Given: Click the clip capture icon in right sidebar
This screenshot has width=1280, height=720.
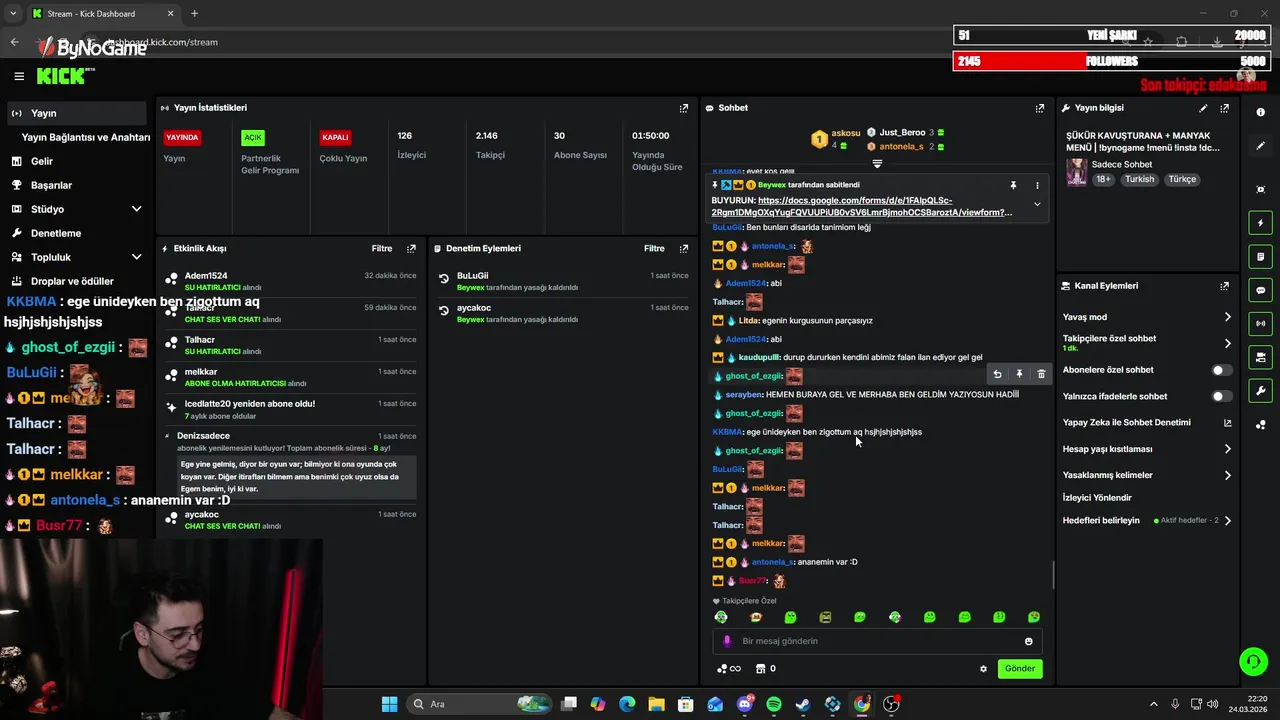Looking at the screenshot, I should (x=1261, y=189).
